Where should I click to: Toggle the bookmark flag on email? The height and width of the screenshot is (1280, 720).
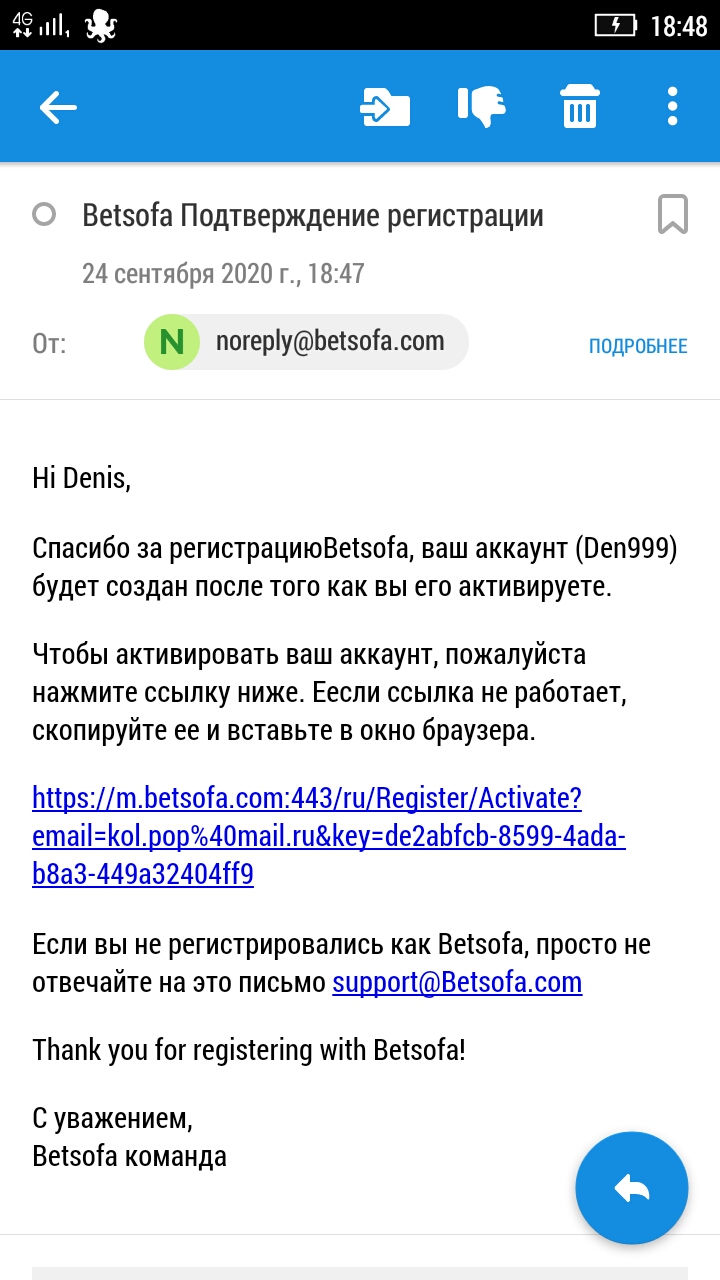(x=672, y=215)
